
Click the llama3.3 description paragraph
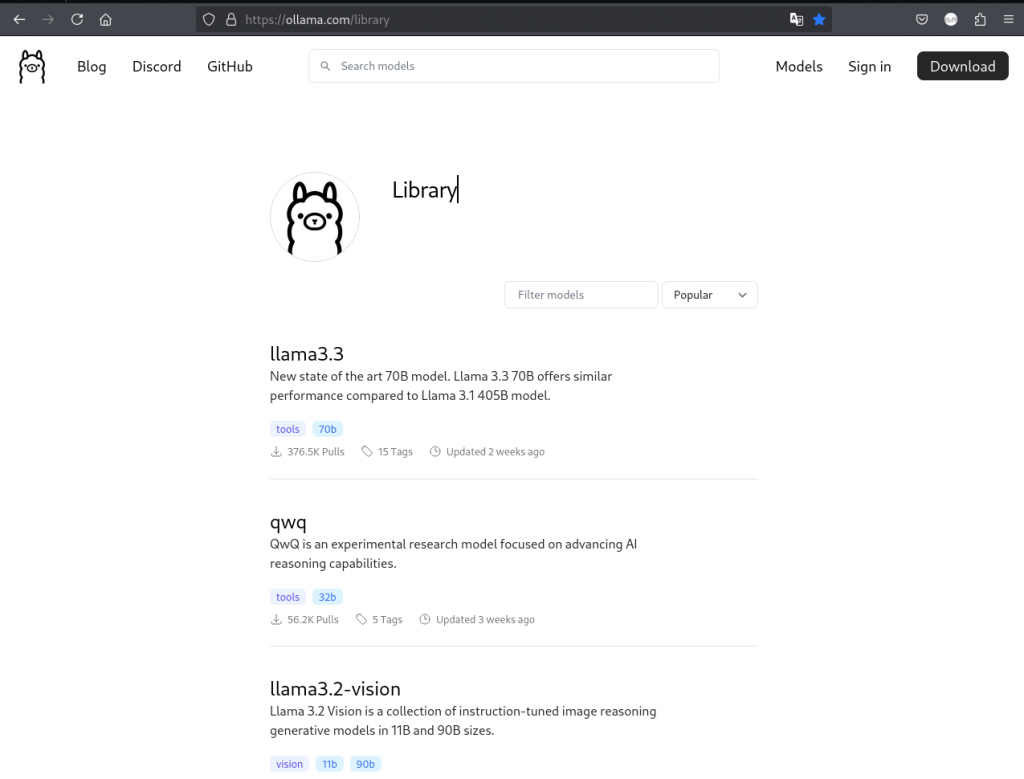point(441,386)
